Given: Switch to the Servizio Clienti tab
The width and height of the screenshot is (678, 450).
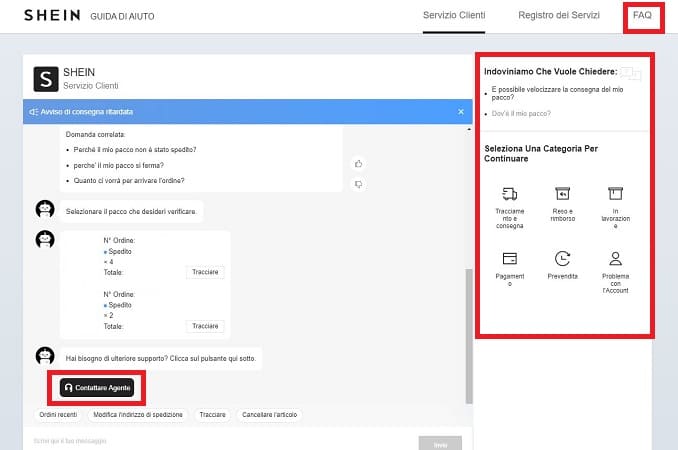Looking at the screenshot, I should (454, 15).
